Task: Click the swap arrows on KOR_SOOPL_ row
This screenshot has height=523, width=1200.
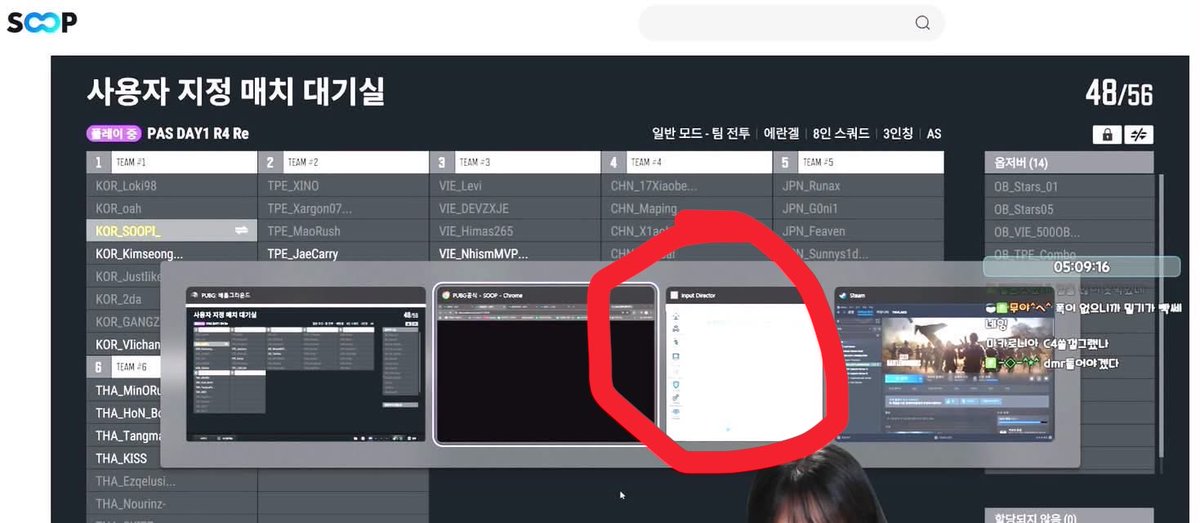Action: point(240,230)
